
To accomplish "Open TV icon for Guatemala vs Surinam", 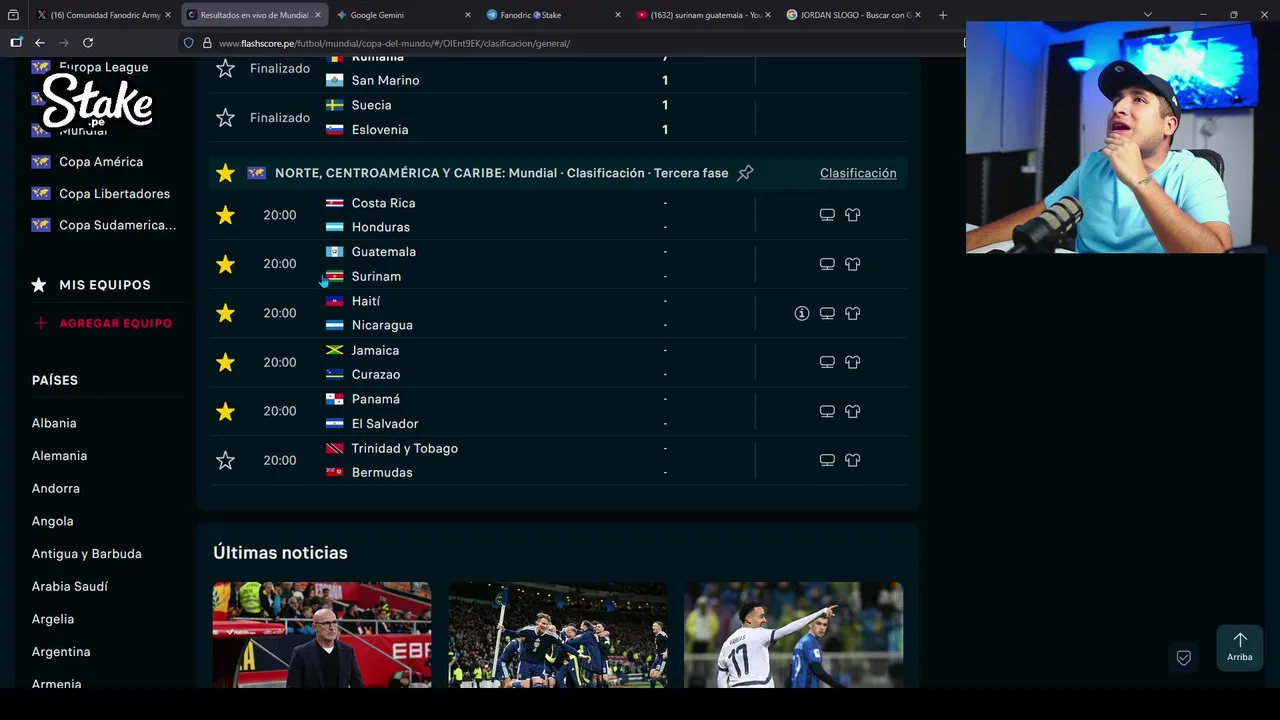I will 827,264.
